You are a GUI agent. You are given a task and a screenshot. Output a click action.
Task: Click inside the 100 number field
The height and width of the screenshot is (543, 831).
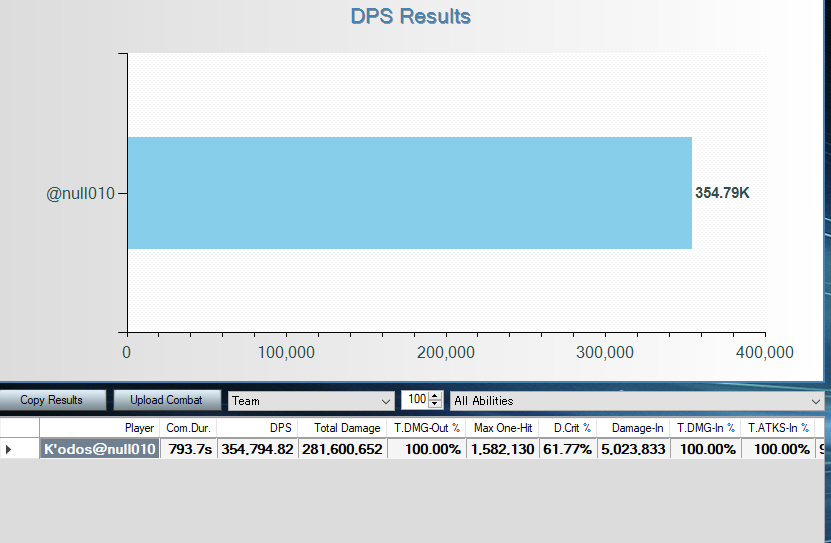414,400
